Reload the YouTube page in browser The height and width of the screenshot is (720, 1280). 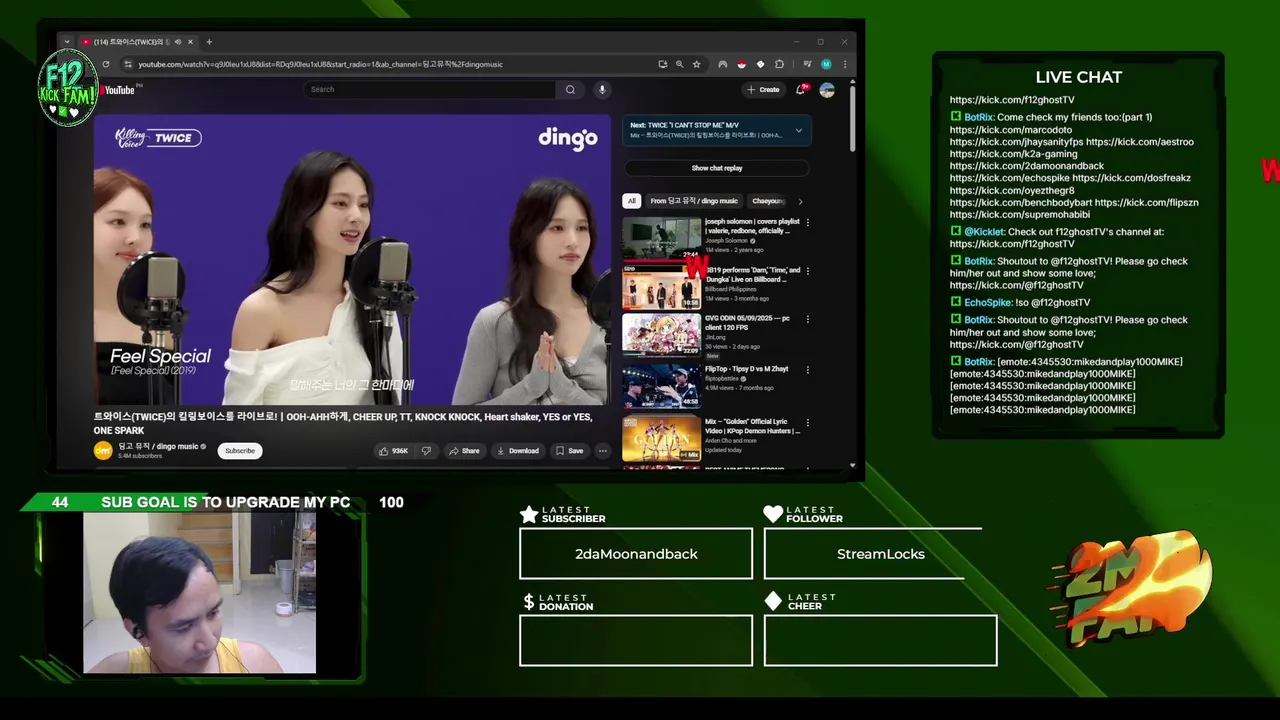[x=105, y=64]
